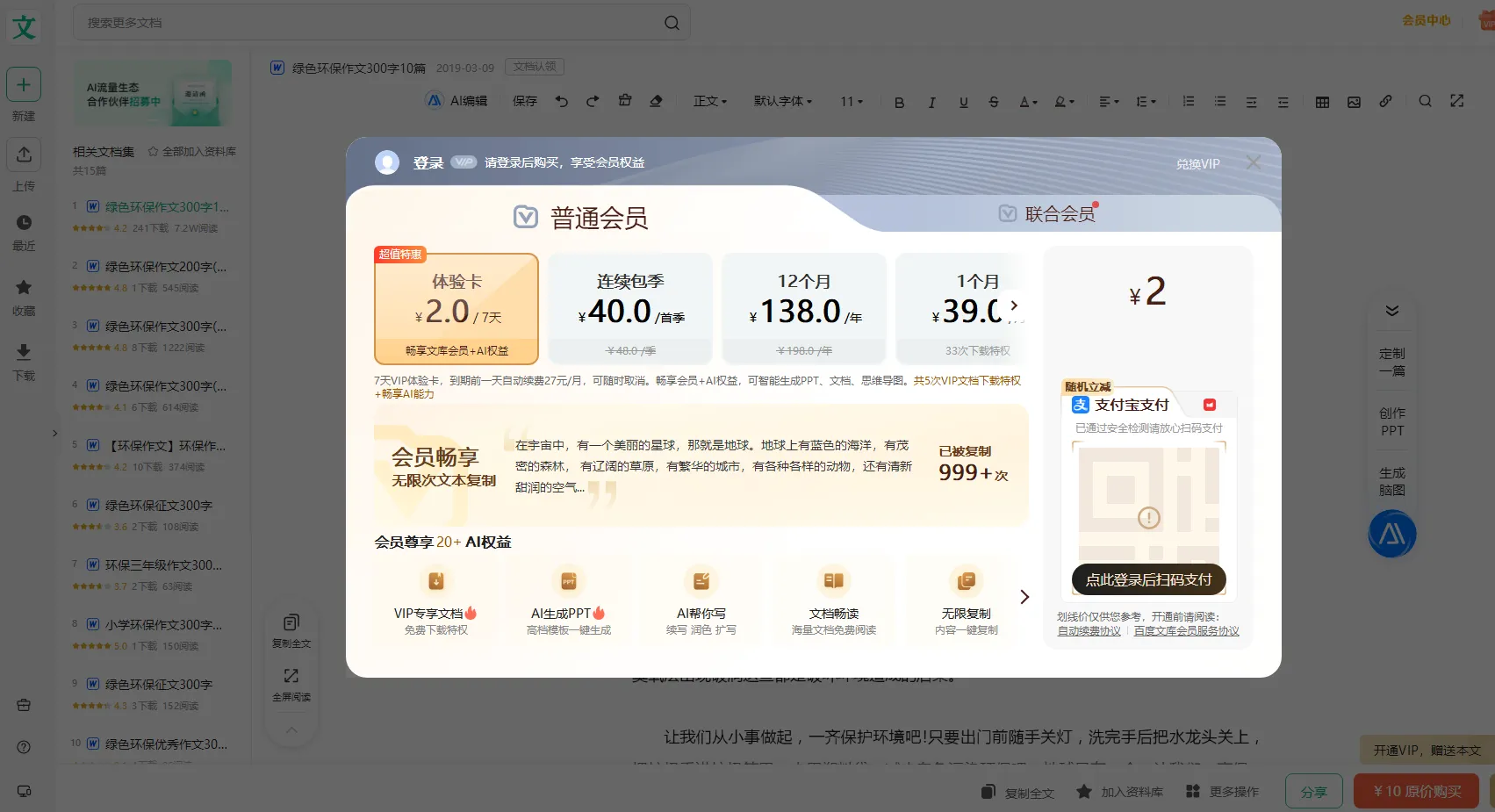This screenshot has height=812, width=1495.
Task: Toggle bold B formatting
Action: click(899, 103)
